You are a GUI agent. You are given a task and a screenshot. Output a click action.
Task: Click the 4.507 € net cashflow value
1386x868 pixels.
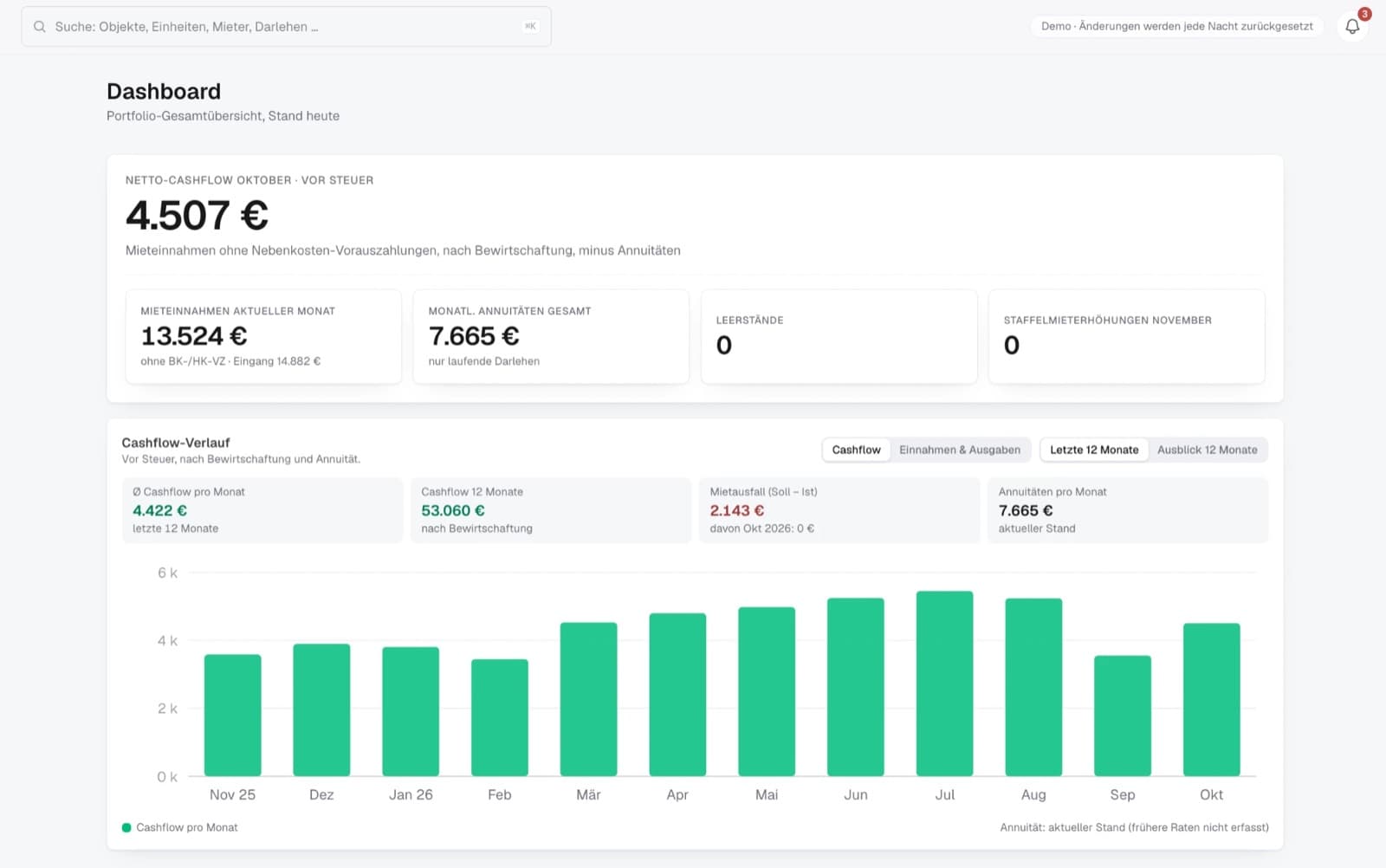tap(197, 215)
